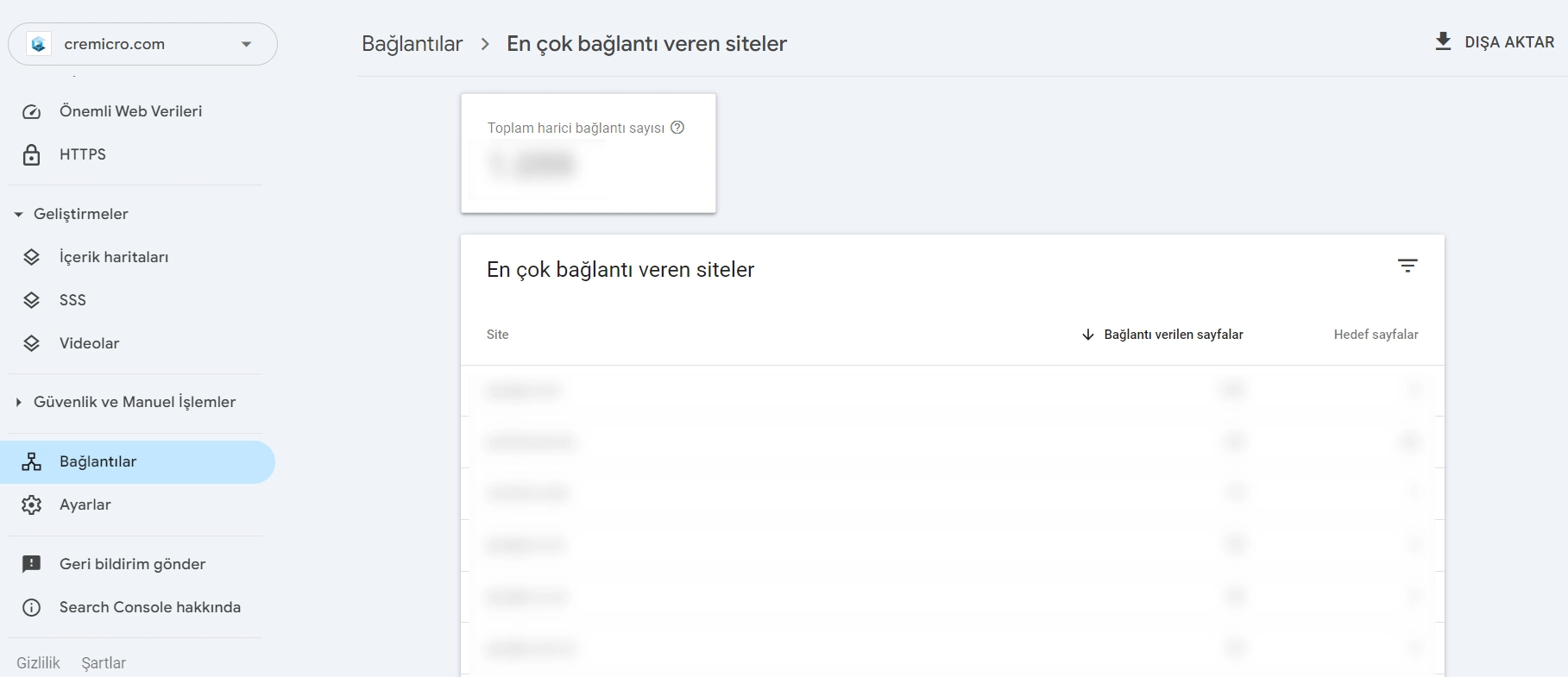The width and height of the screenshot is (1568, 677).
Task: Open Önemli Web Verileri report
Action: 130,111
